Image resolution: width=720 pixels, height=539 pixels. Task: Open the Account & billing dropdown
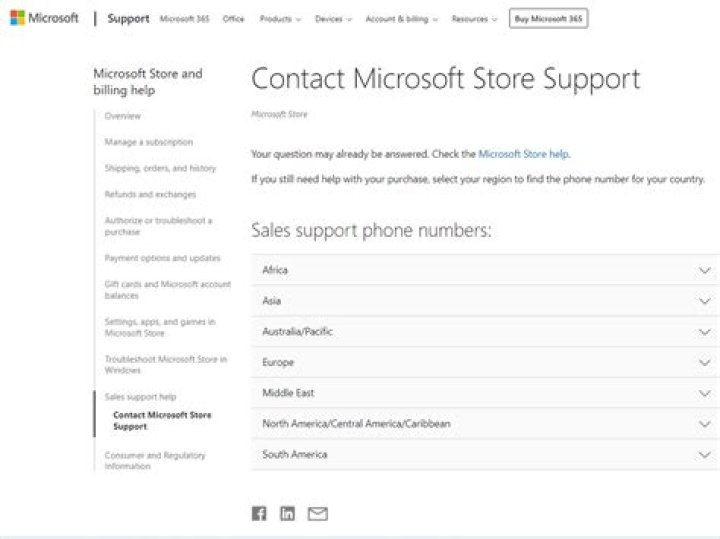point(402,19)
